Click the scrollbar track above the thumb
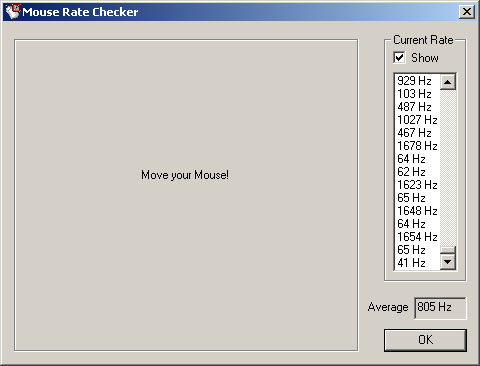Viewport: 480px width, 366px height. [x=448, y=168]
